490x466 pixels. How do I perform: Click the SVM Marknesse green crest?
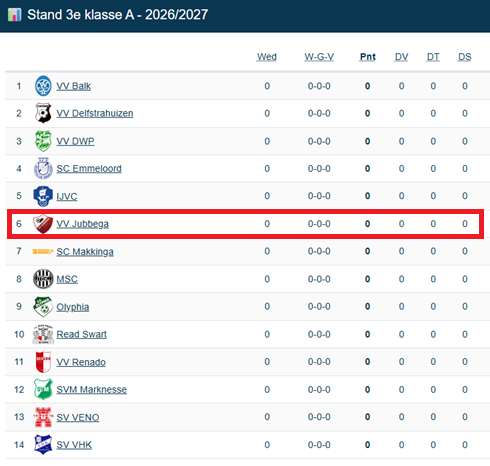pyautogui.click(x=43, y=389)
